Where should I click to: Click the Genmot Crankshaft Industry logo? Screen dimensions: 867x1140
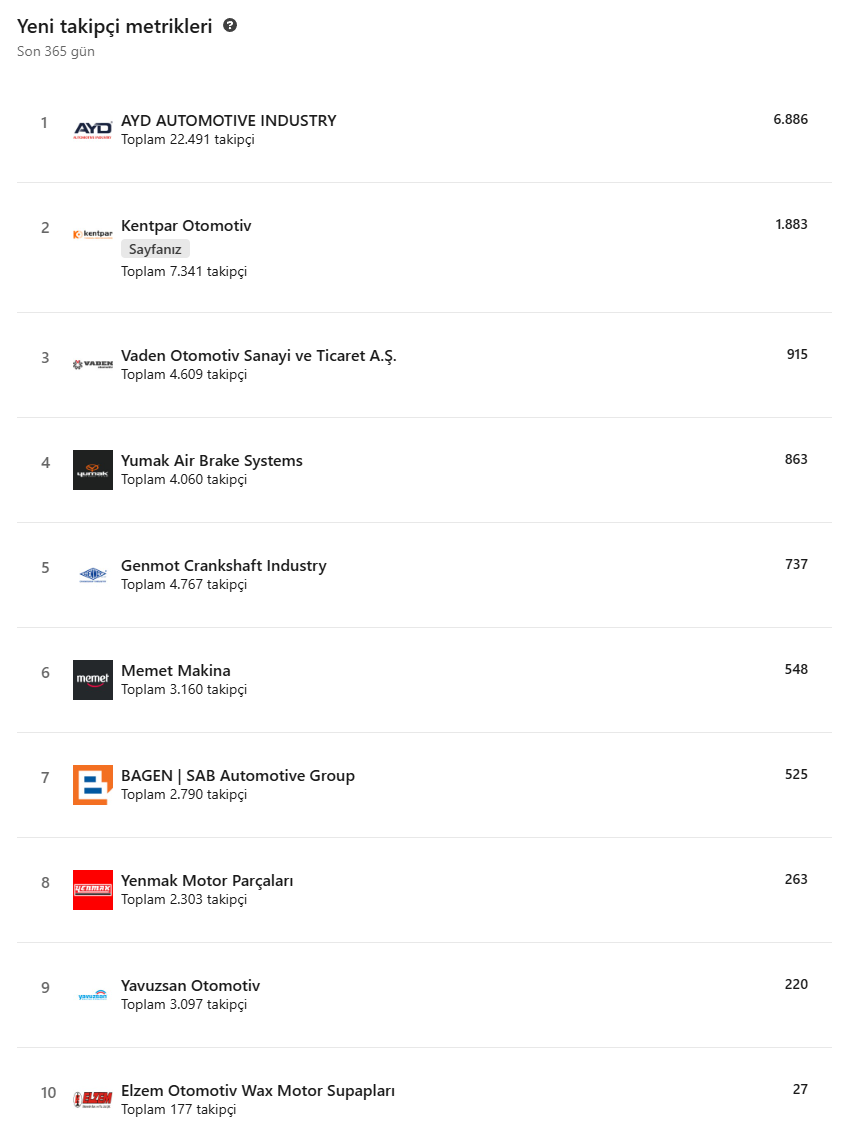tap(92, 575)
